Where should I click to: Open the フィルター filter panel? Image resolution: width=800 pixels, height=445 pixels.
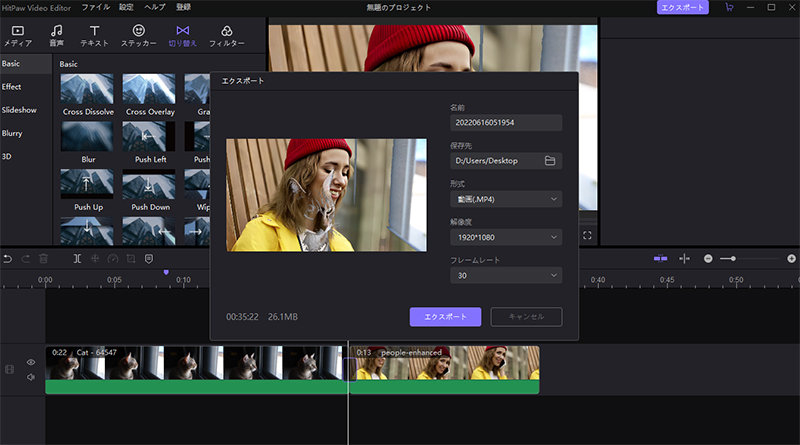click(226, 36)
